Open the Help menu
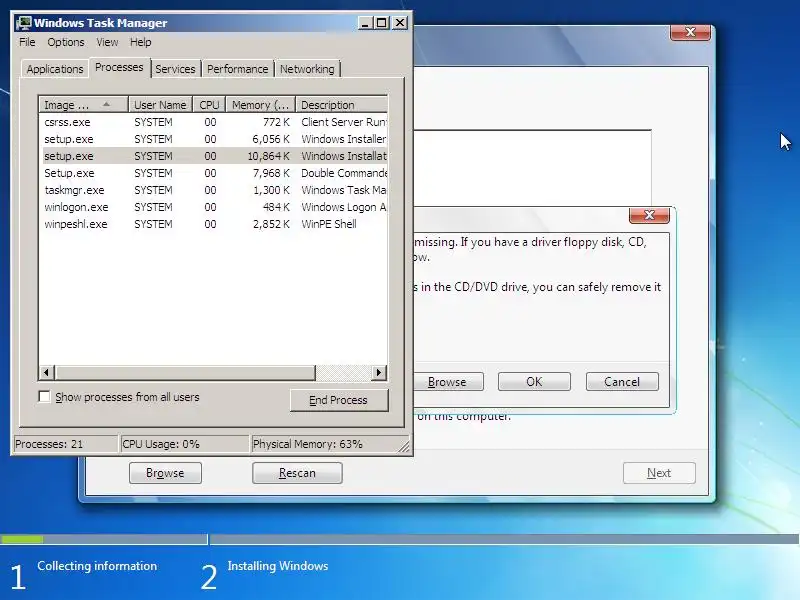 point(140,42)
